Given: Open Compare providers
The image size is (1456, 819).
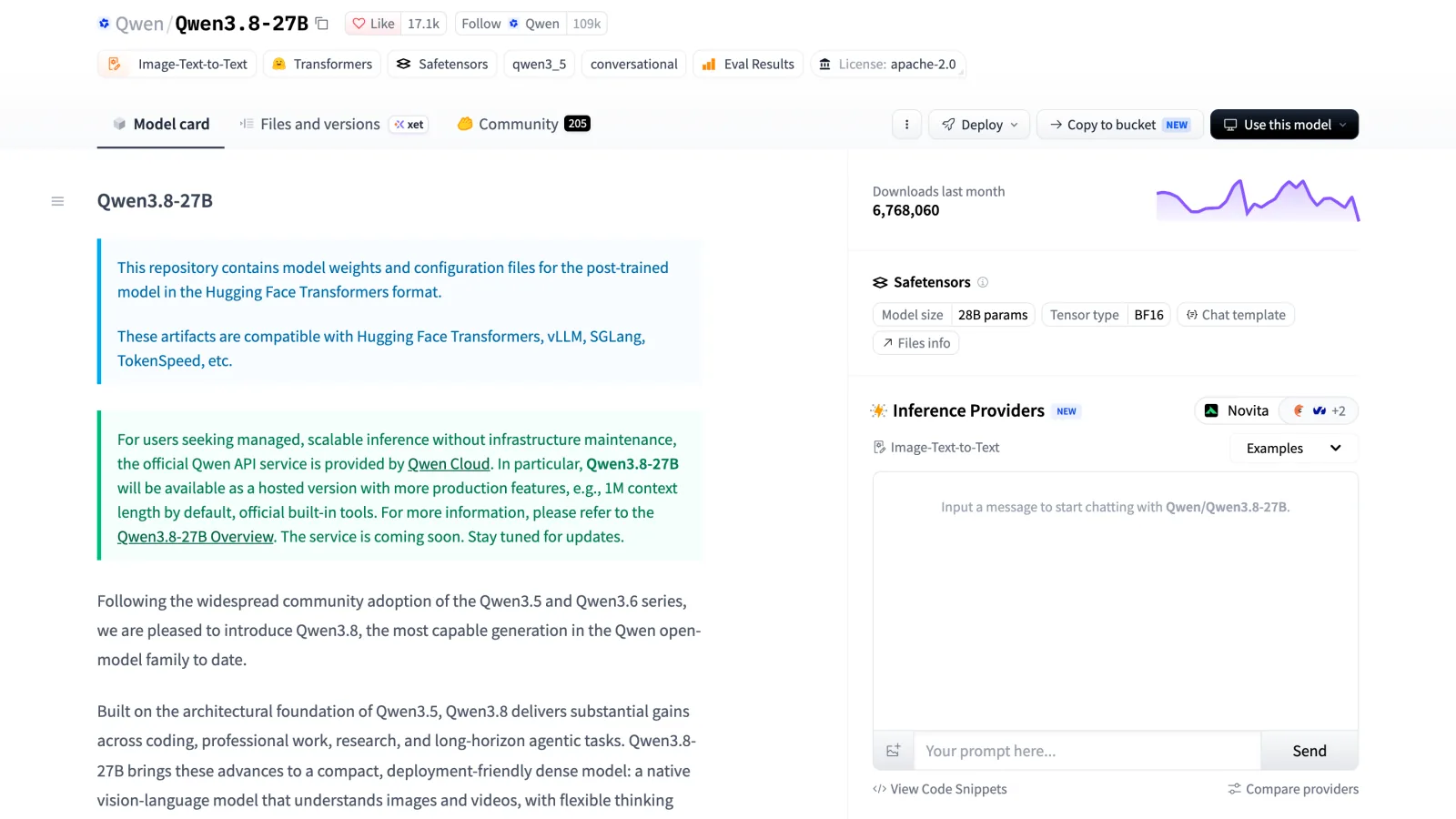Looking at the screenshot, I should click(1293, 789).
